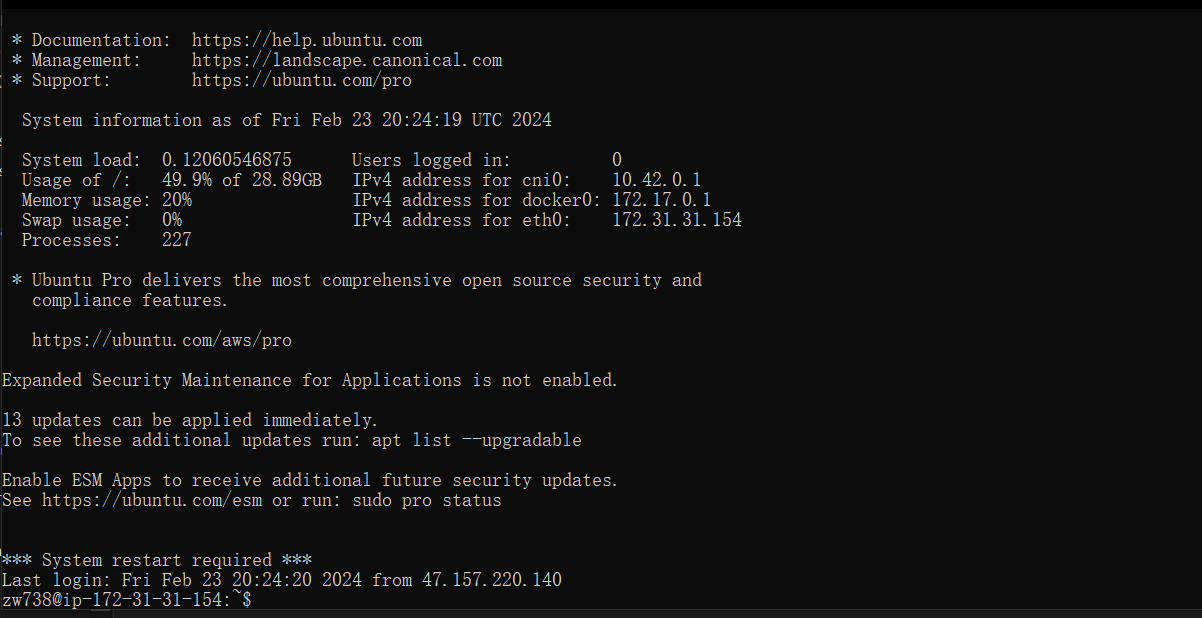Click the cni0 IPv4 address 10.42.0.1
Screen dimensions: 1202x618
pyautogui.click(x=657, y=180)
